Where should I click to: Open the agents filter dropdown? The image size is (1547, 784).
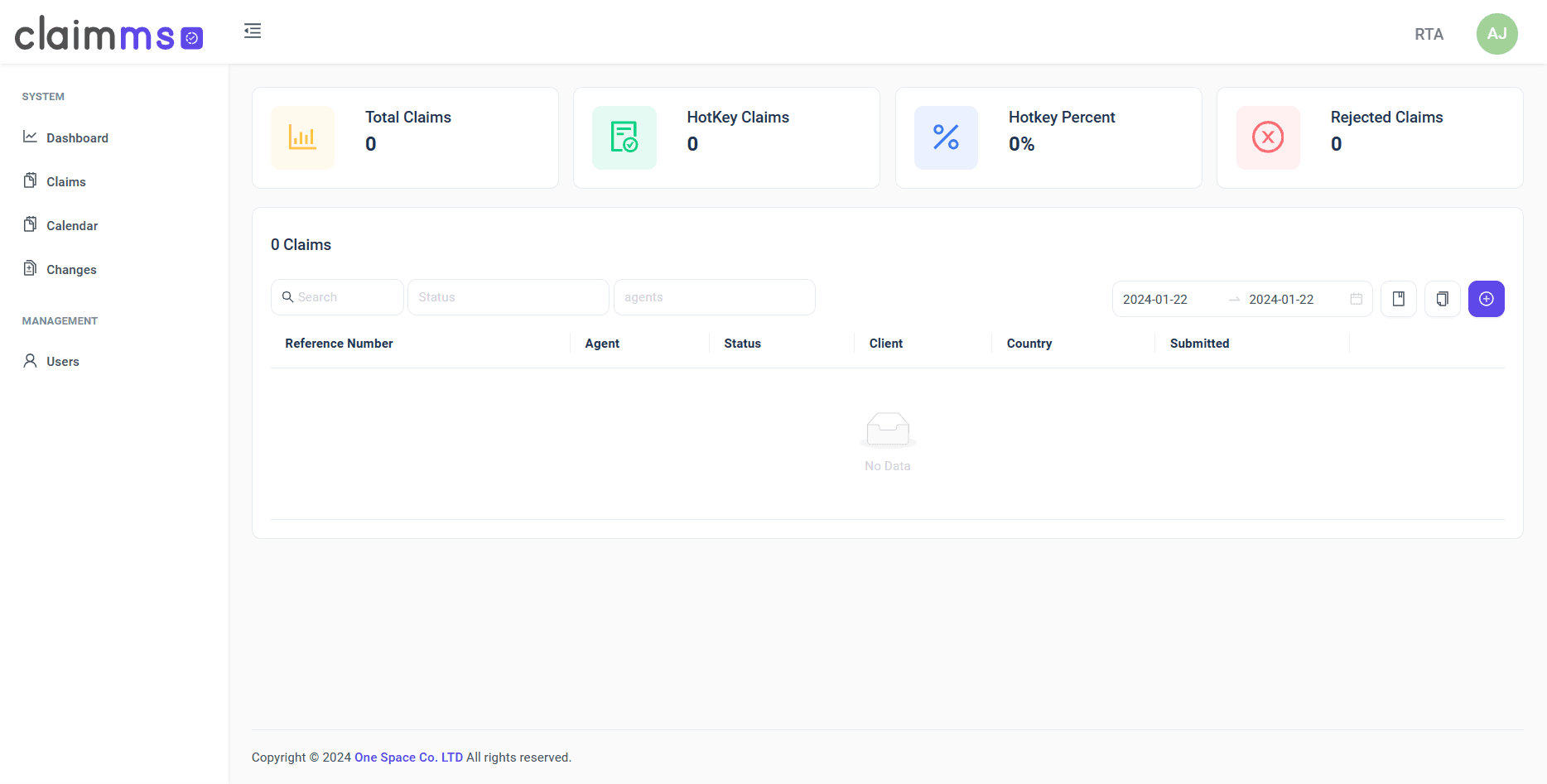714,296
